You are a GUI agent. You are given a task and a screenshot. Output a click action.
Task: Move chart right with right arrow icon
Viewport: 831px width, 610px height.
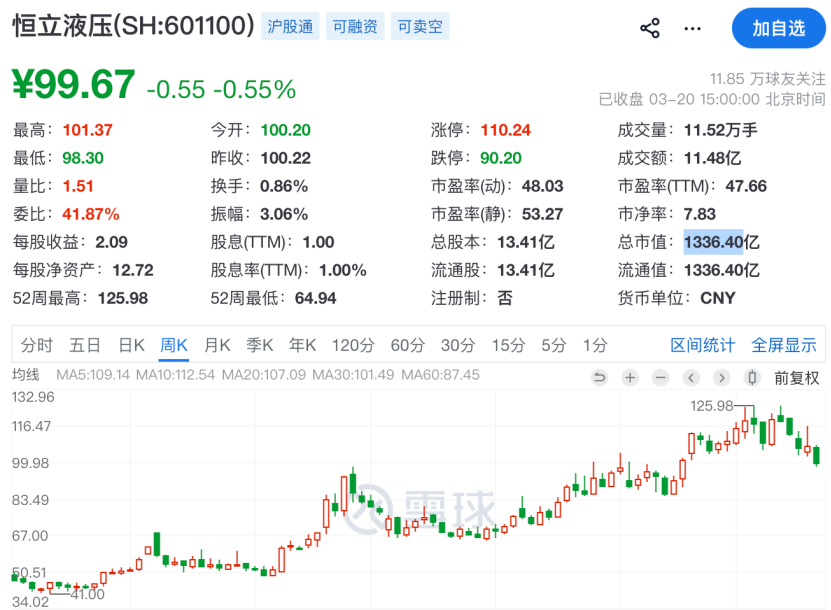coord(721,378)
